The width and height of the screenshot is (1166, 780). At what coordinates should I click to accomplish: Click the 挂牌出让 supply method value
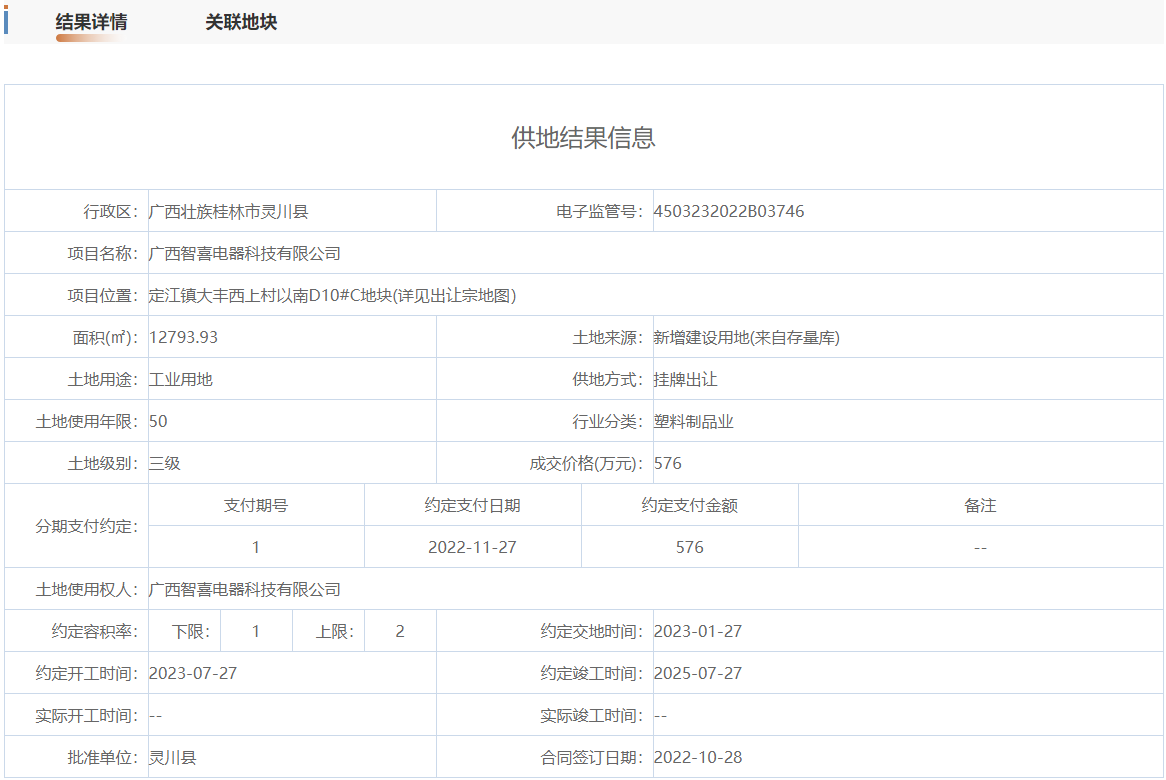point(686,380)
